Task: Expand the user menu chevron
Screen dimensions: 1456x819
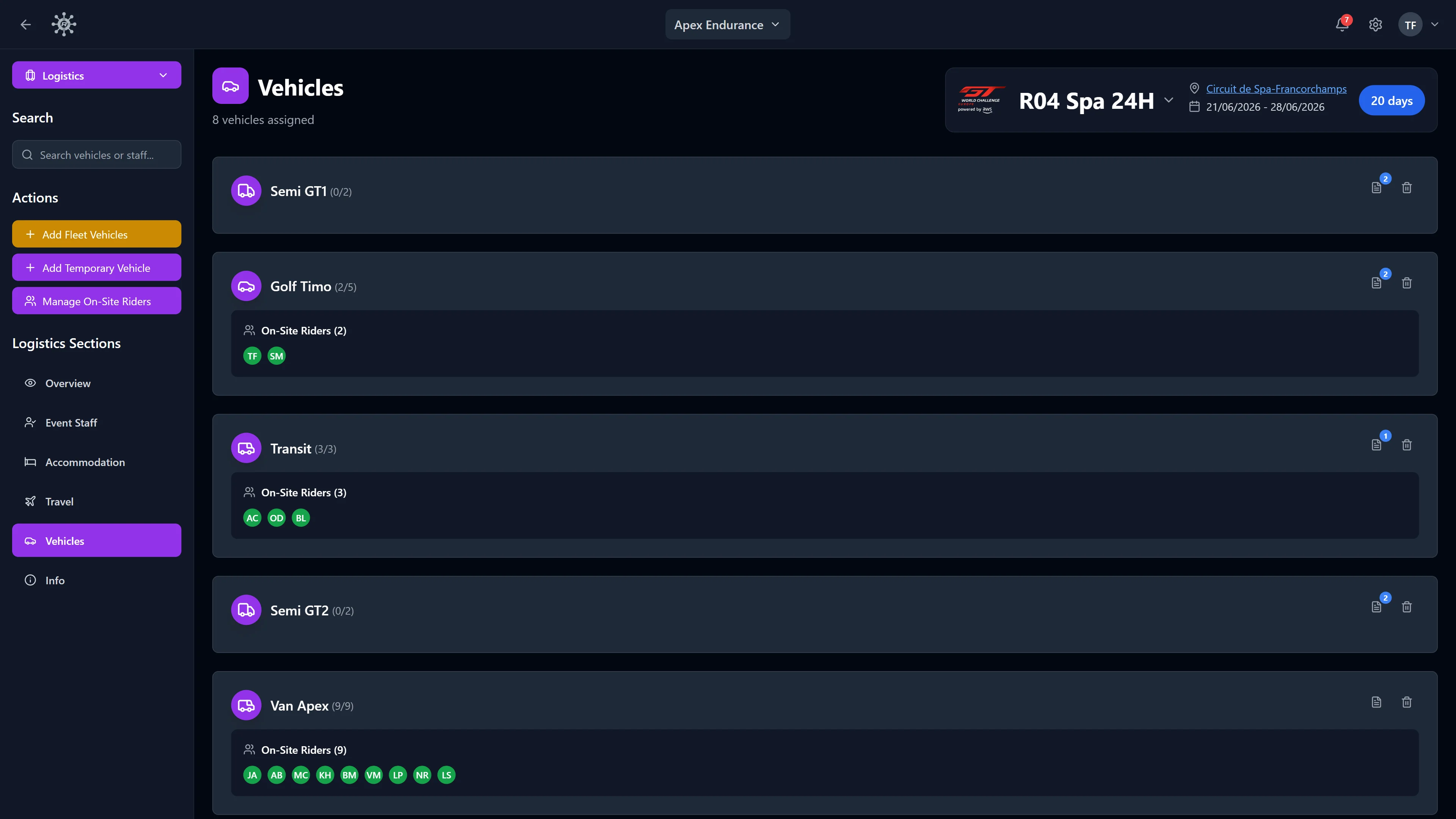Action: click(1434, 25)
